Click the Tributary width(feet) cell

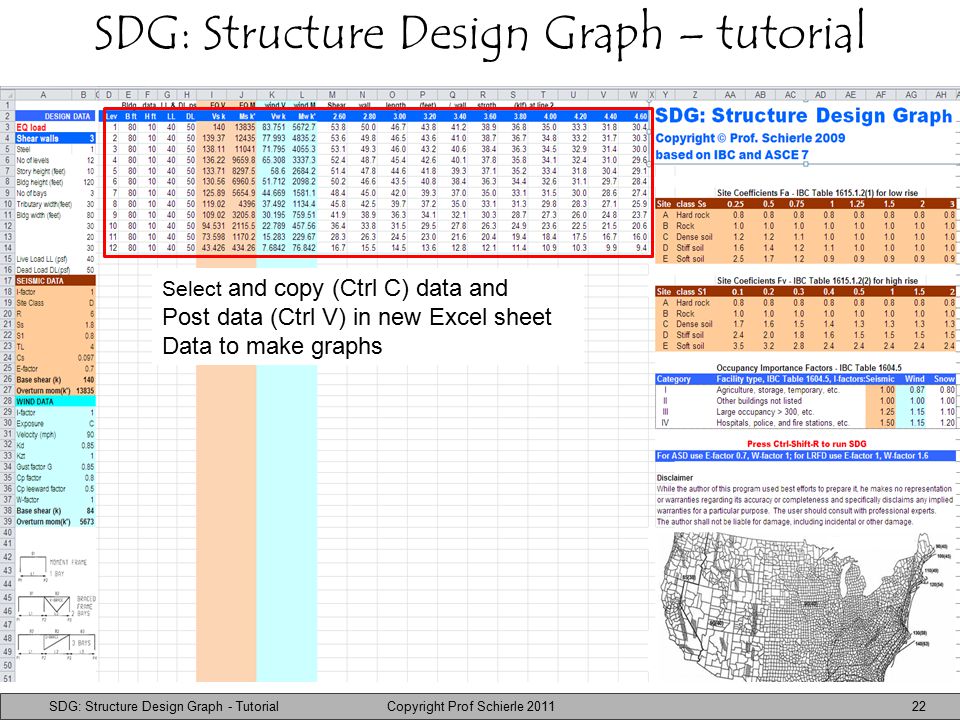(x=44, y=204)
